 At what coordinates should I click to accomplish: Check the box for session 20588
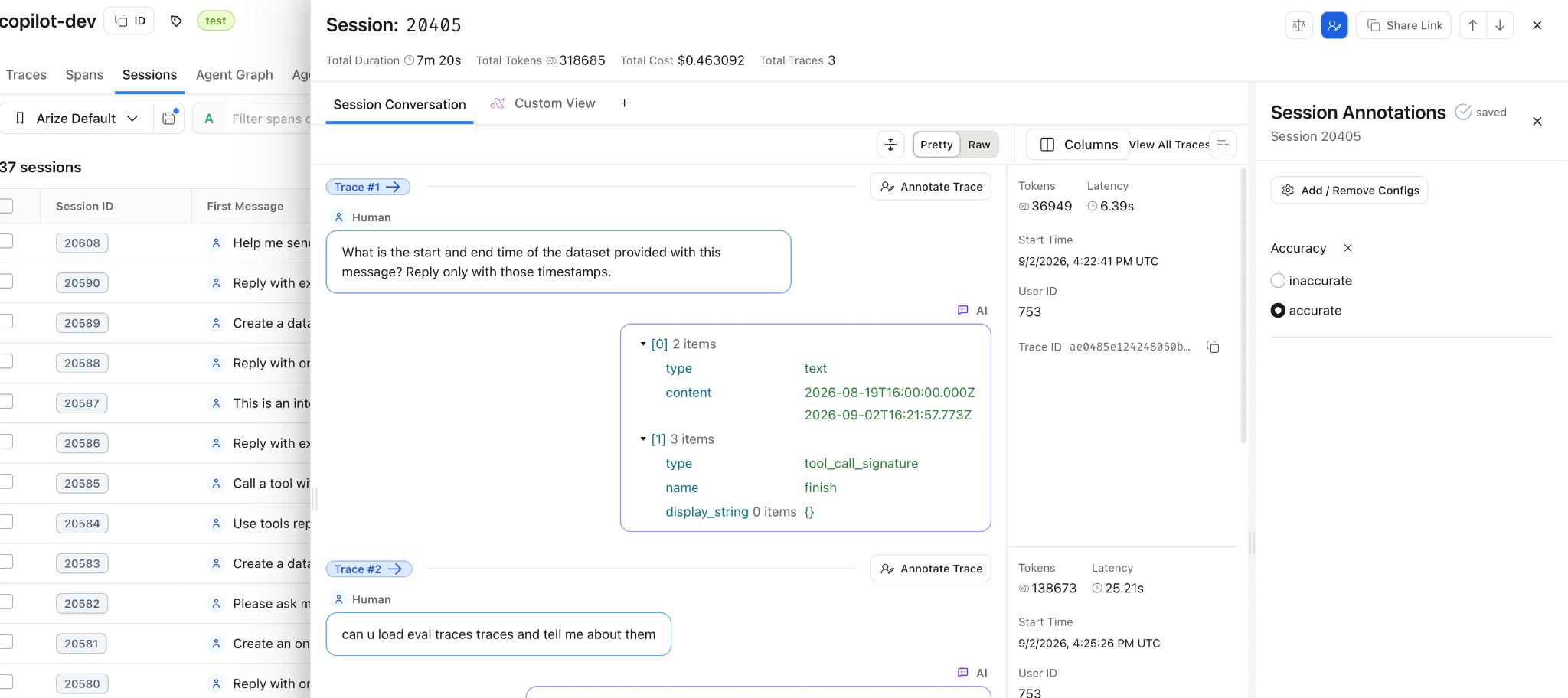(x=5, y=362)
